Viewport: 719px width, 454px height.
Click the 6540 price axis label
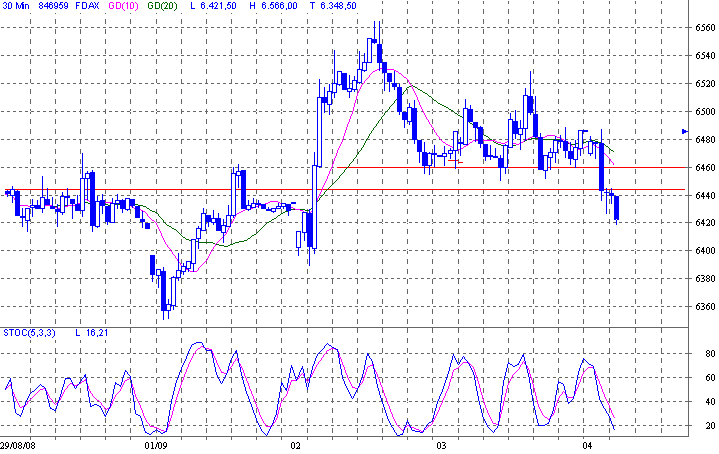[705, 56]
